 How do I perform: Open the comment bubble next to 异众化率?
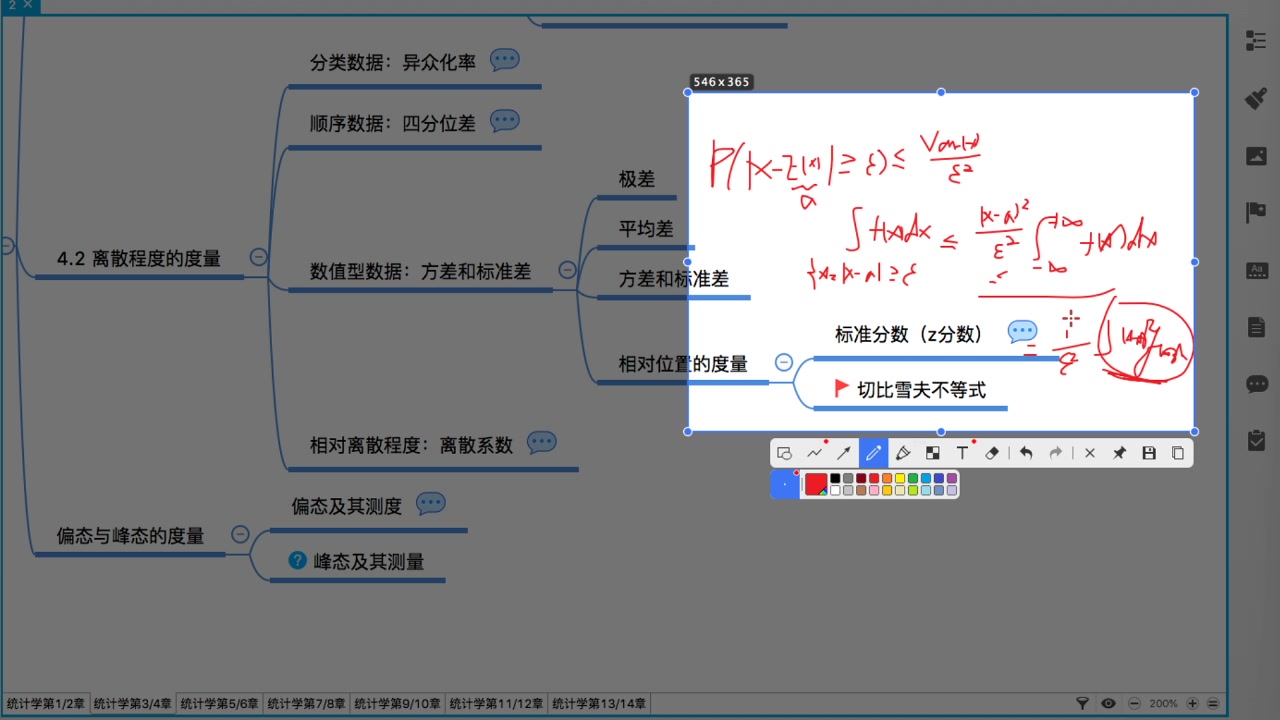tap(504, 59)
